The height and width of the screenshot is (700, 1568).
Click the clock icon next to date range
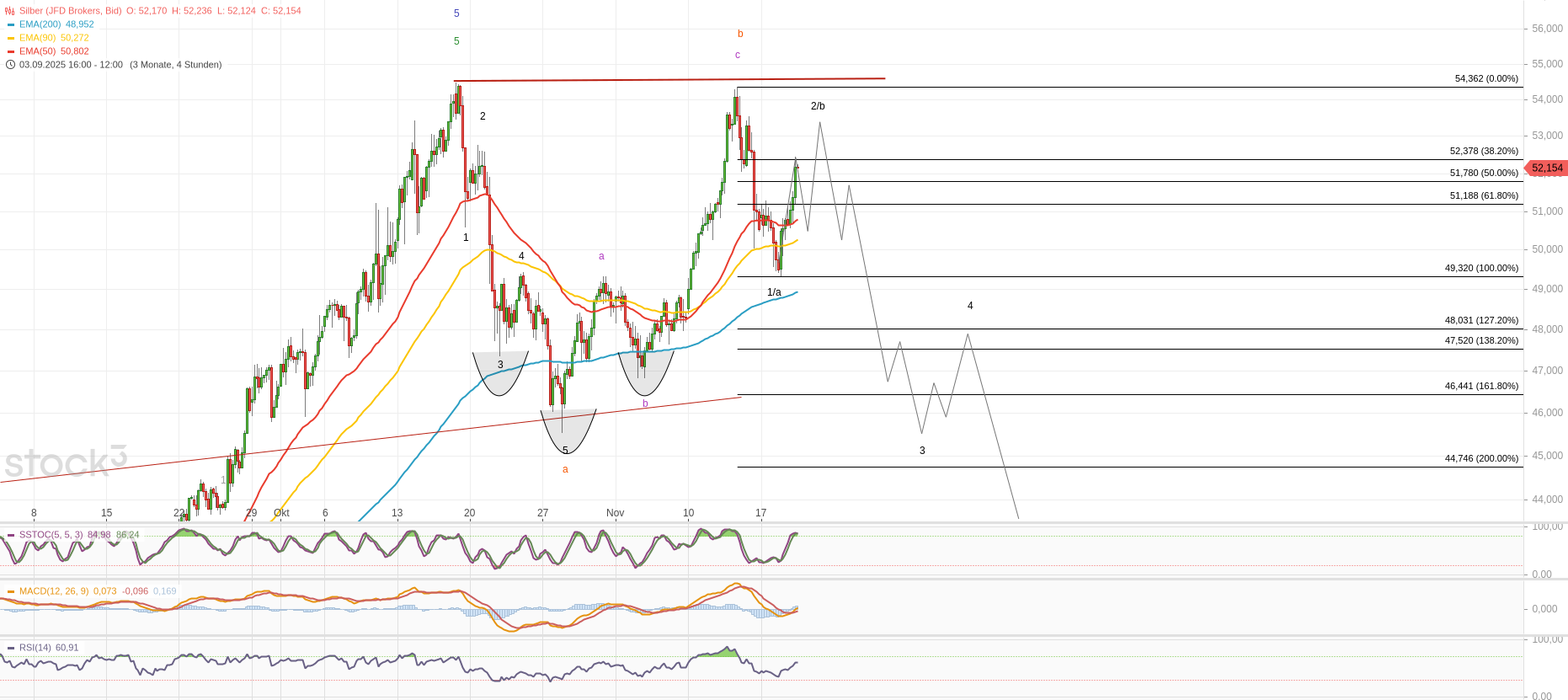(10, 65)
